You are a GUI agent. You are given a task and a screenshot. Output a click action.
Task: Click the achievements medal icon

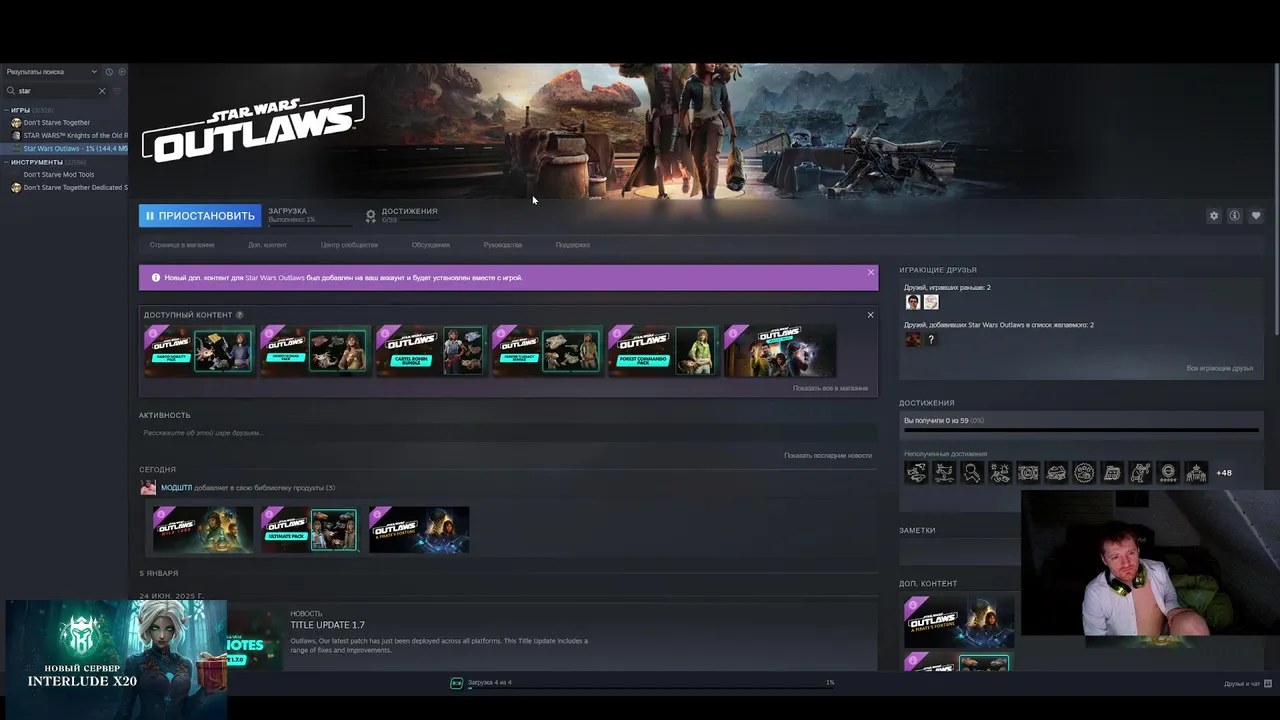click(x=371, y=216)
